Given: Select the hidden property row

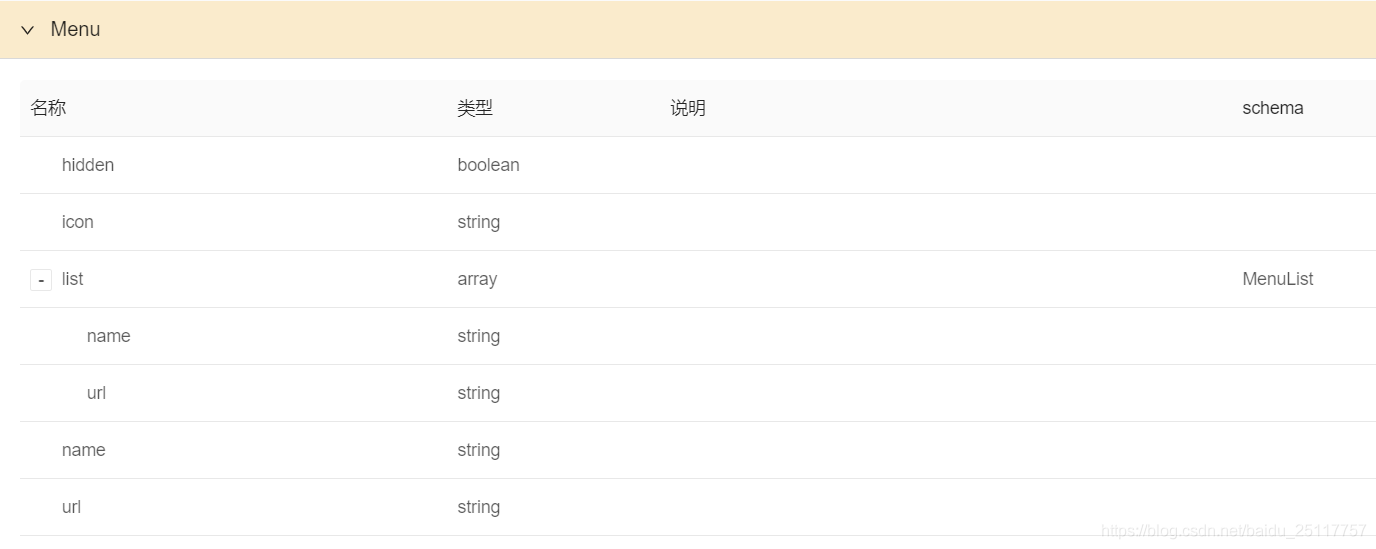Looking at the screenshot, I should 88,165.
